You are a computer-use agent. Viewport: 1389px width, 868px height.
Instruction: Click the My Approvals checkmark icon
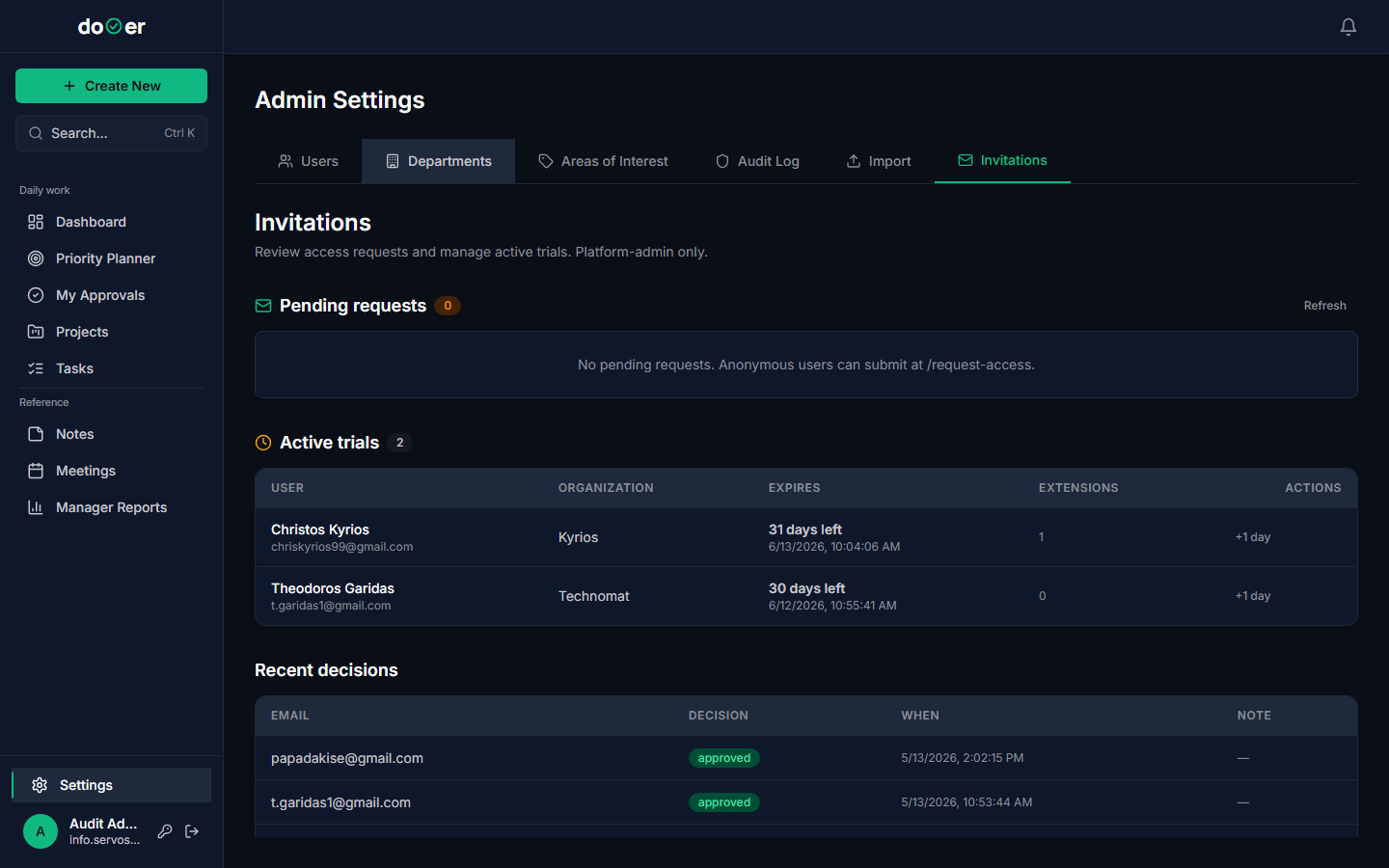click(36, 295)
